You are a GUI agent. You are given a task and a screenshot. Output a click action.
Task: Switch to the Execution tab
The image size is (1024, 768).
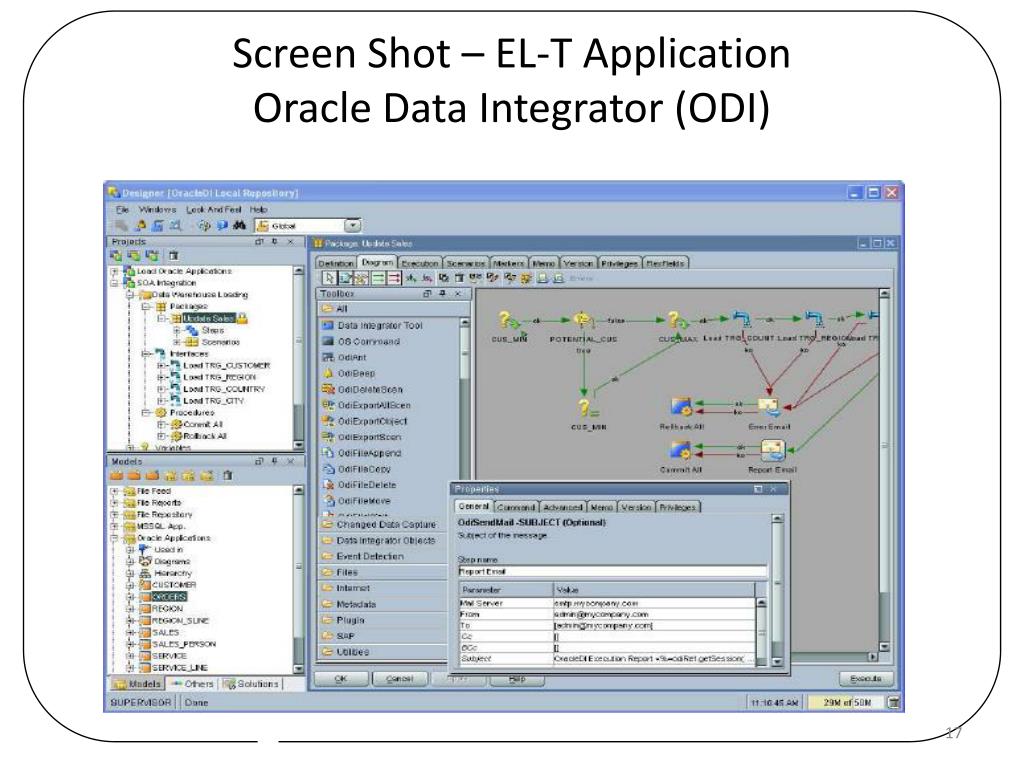[x=419, y=263]
